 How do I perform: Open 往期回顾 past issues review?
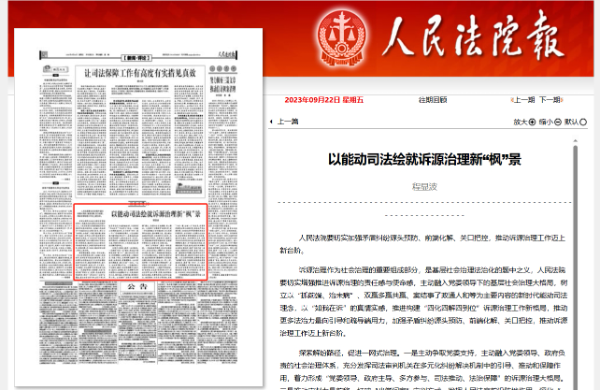pyautogui.click(x=433, y=100)
